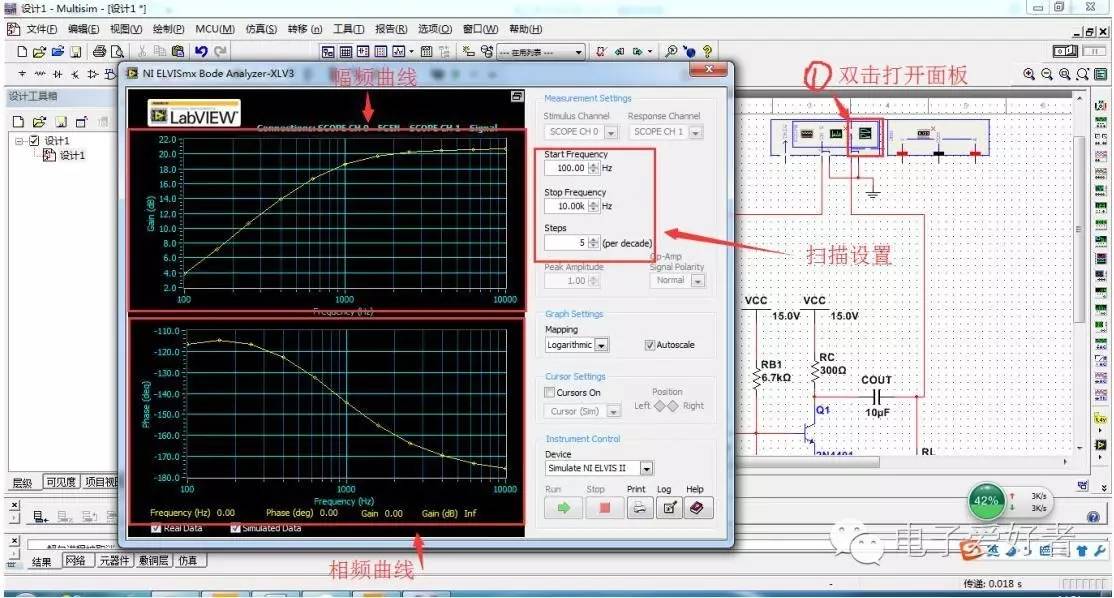Open Print Preview from the main toolbar
Image resolution: width=1114 pixels, height=598 pixels.
point(117,51)
